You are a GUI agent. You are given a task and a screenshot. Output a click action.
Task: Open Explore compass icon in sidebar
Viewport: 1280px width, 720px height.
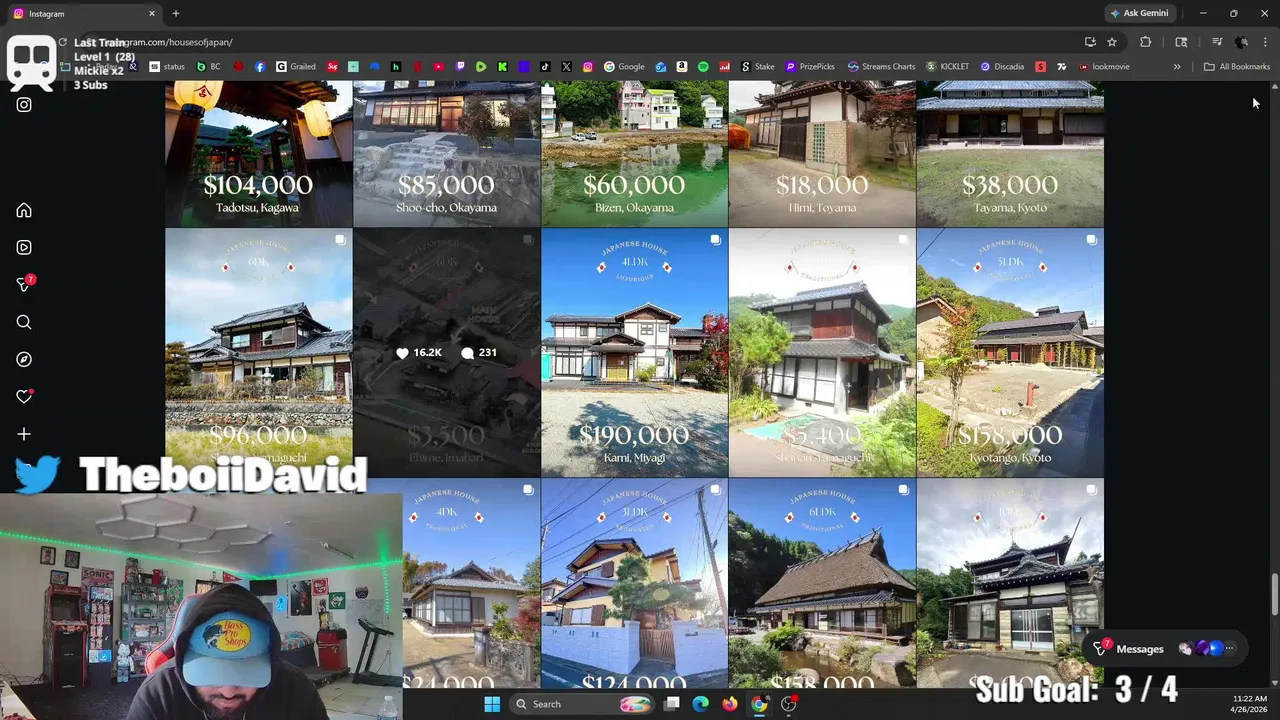(24, 359)
